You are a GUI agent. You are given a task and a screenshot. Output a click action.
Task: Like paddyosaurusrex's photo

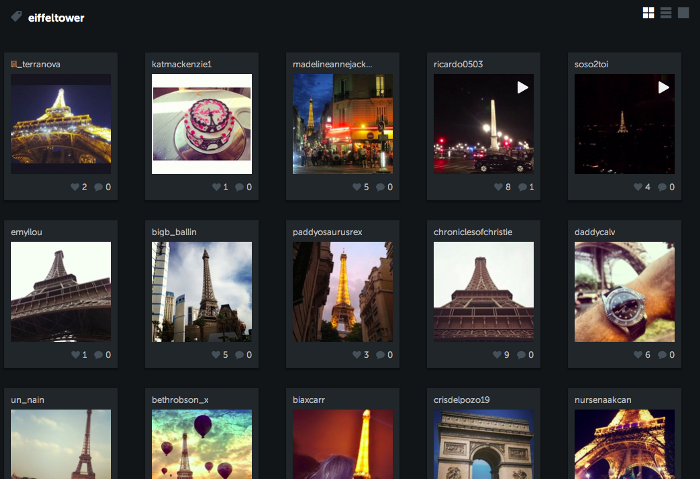tap(357, 355)
